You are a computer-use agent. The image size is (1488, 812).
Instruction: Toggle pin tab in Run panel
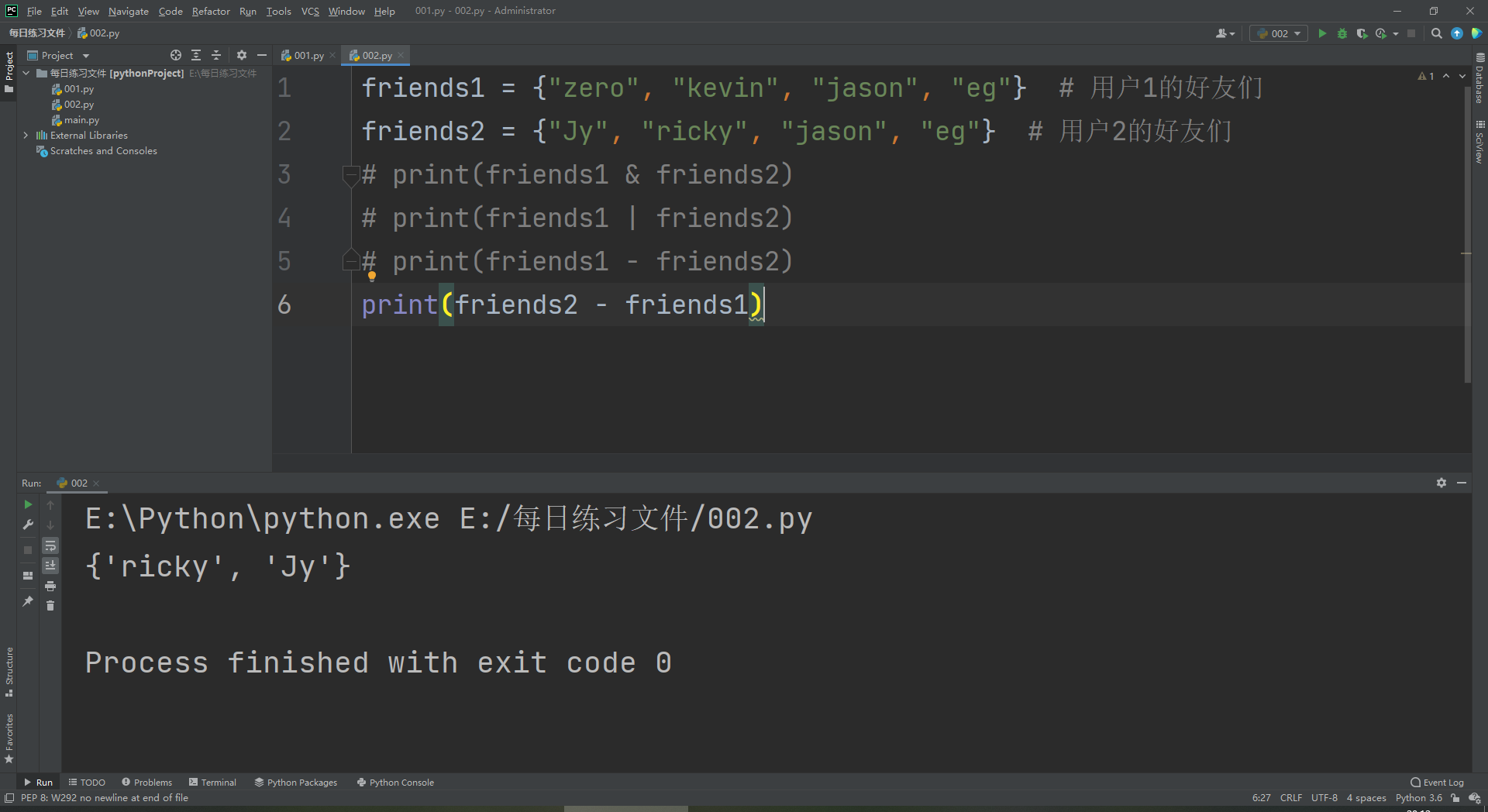click(28, 600)
